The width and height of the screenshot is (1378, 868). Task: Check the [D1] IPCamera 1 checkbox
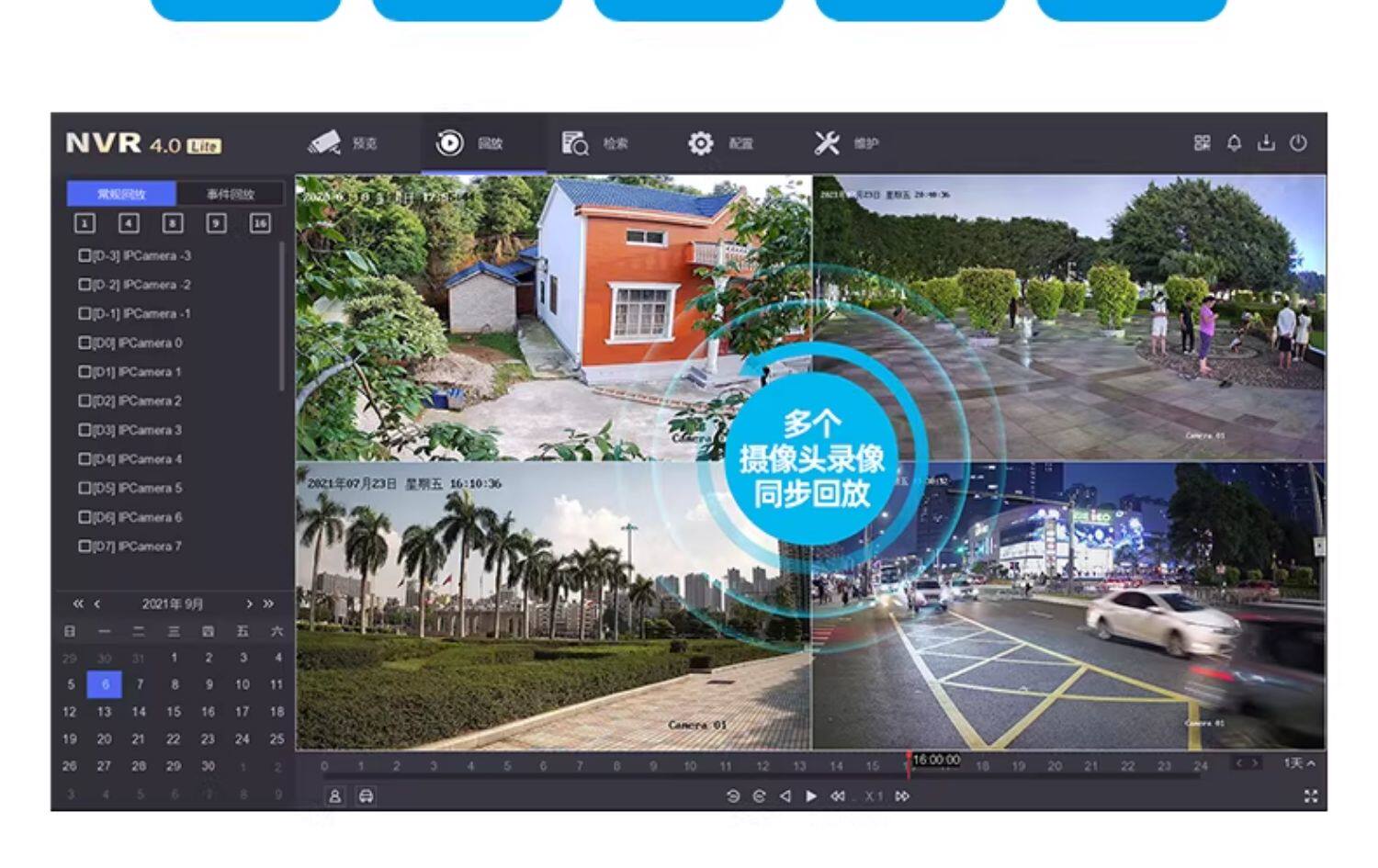85,372
